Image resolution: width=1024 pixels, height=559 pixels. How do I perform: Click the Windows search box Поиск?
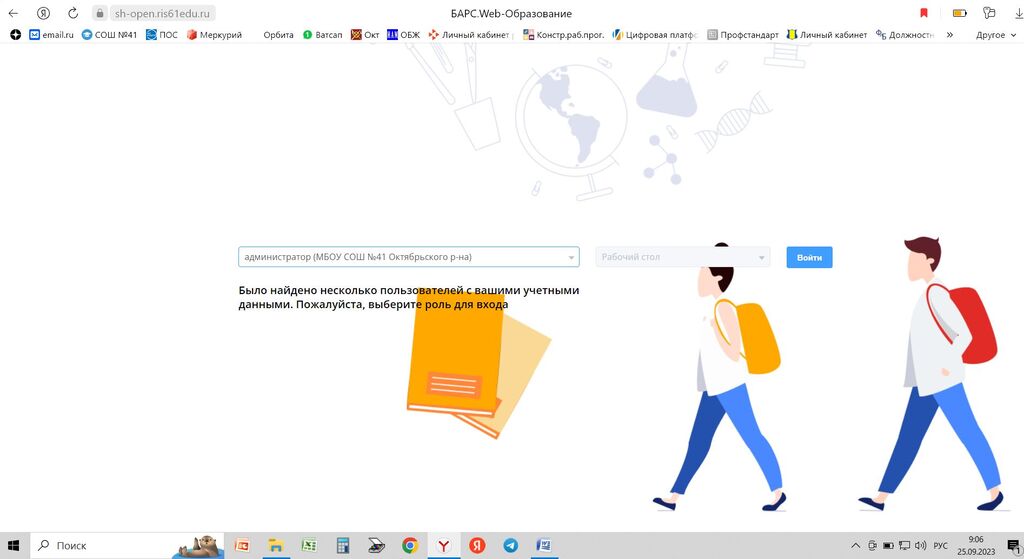pos(100,545)
